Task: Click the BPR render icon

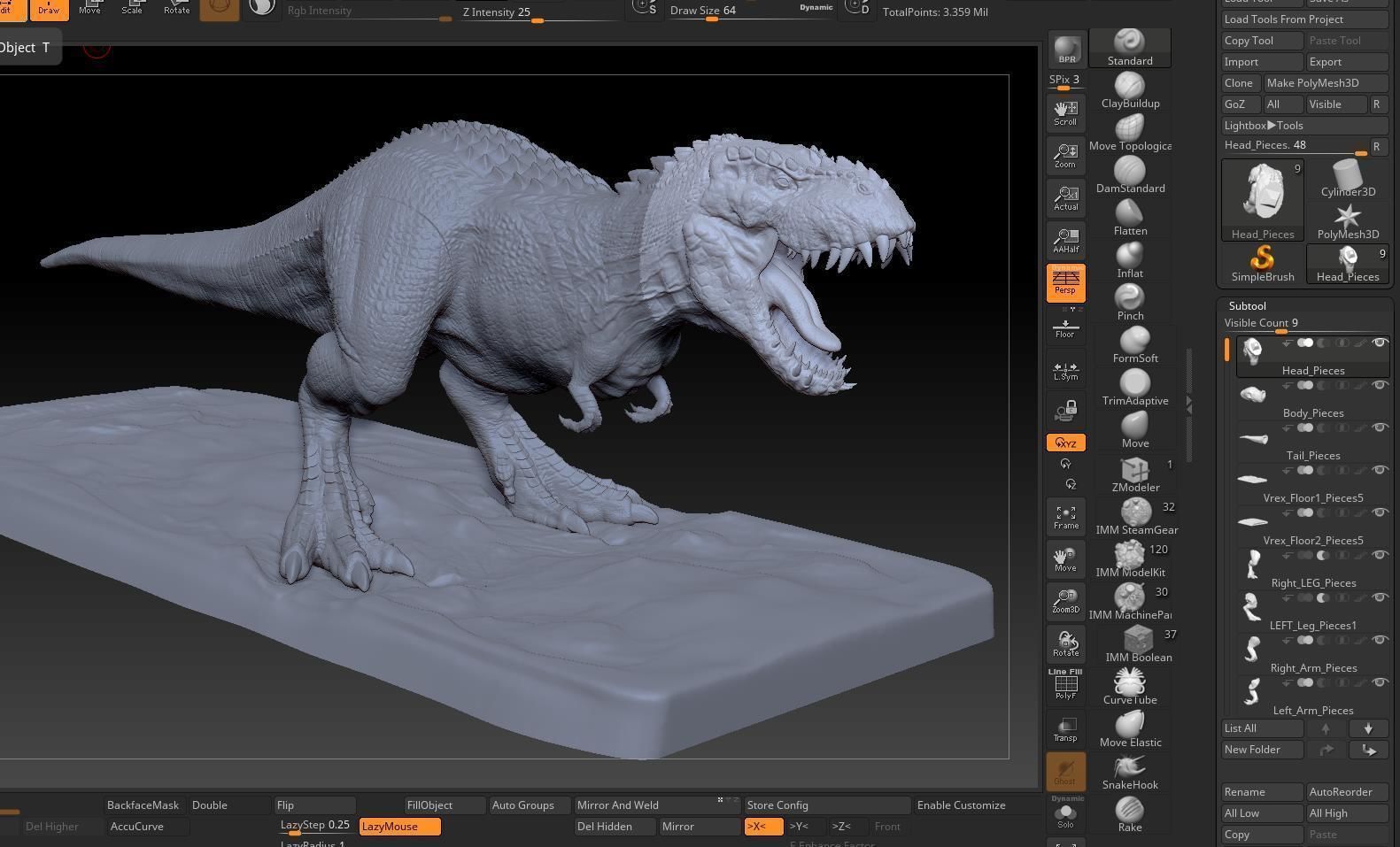Action: (x=1067, y=50)
